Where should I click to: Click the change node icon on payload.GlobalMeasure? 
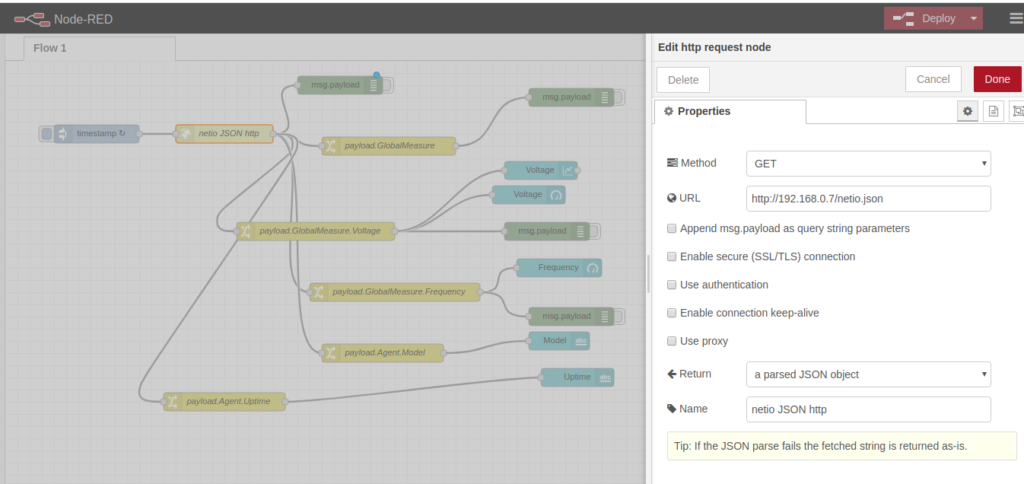(330, 146)
